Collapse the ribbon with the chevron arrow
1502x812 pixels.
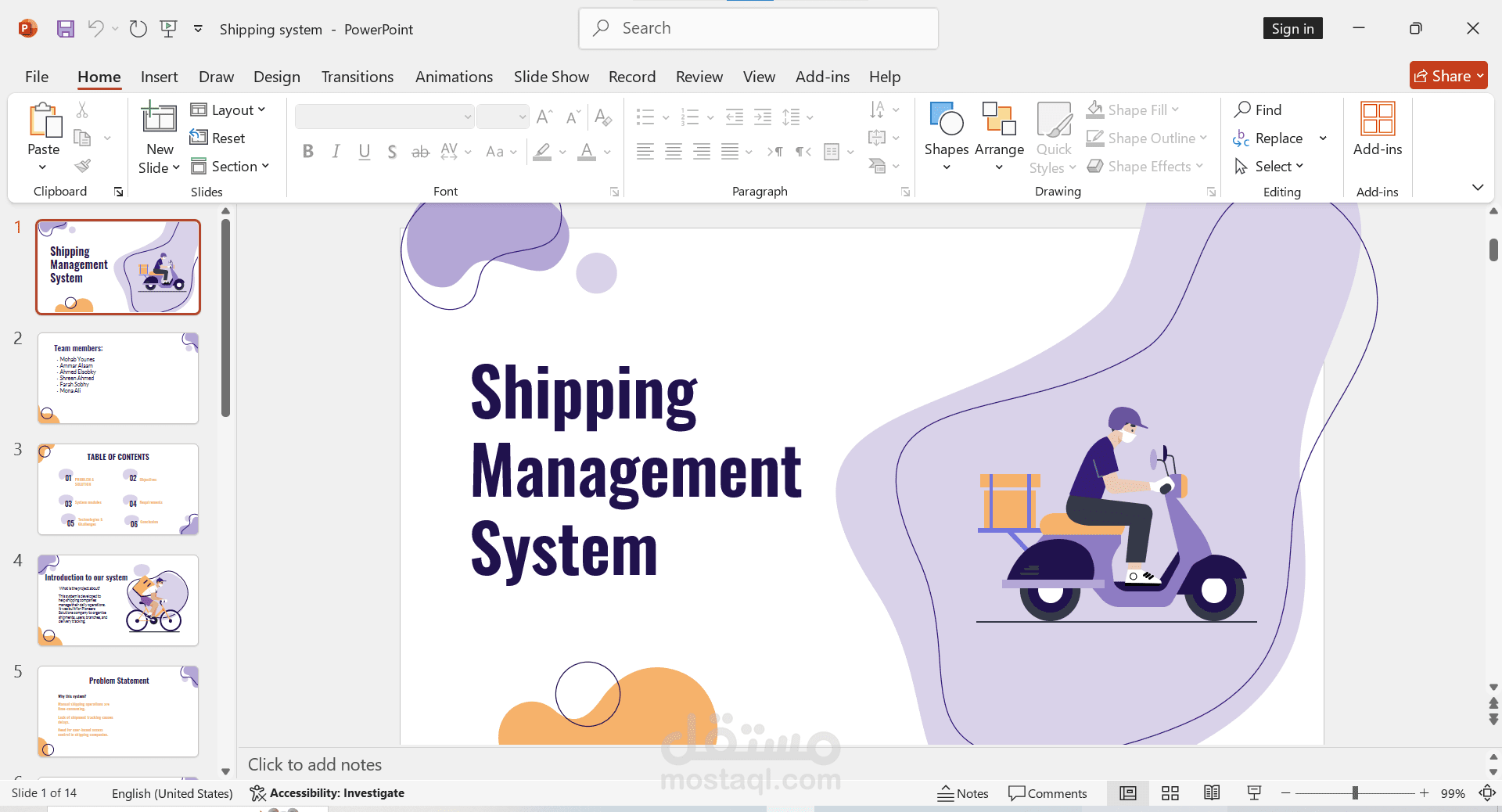(1478, 188)
